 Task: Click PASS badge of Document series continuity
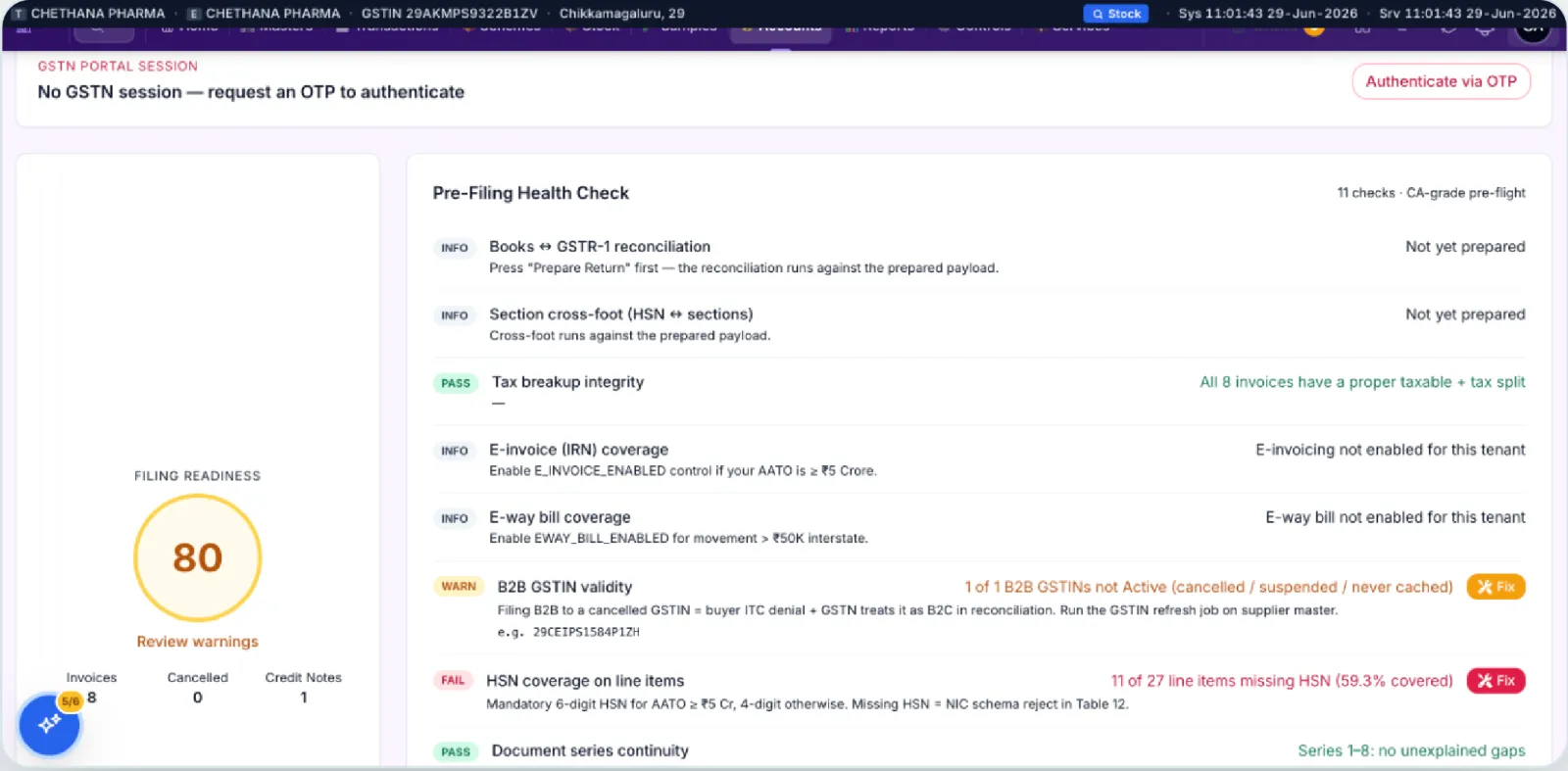[x=456, y=751]
